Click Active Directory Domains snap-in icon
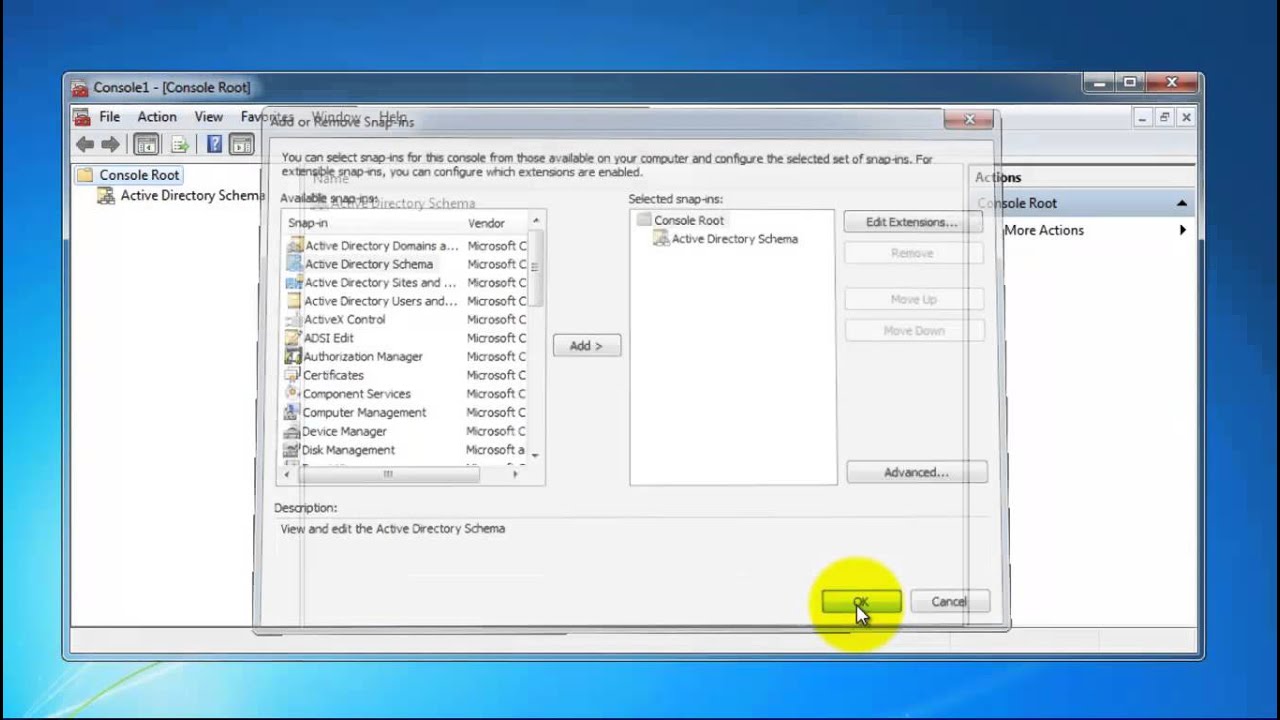Image resolution: width=1280 pixels, height=720 pixels. pos(294,245)
